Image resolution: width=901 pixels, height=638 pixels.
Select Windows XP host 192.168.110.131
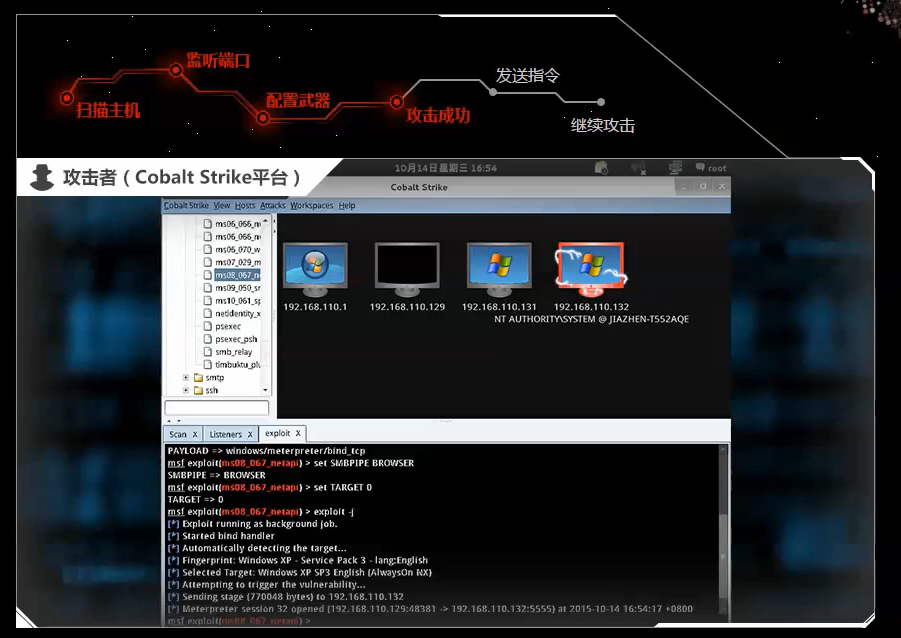point(499,269)
